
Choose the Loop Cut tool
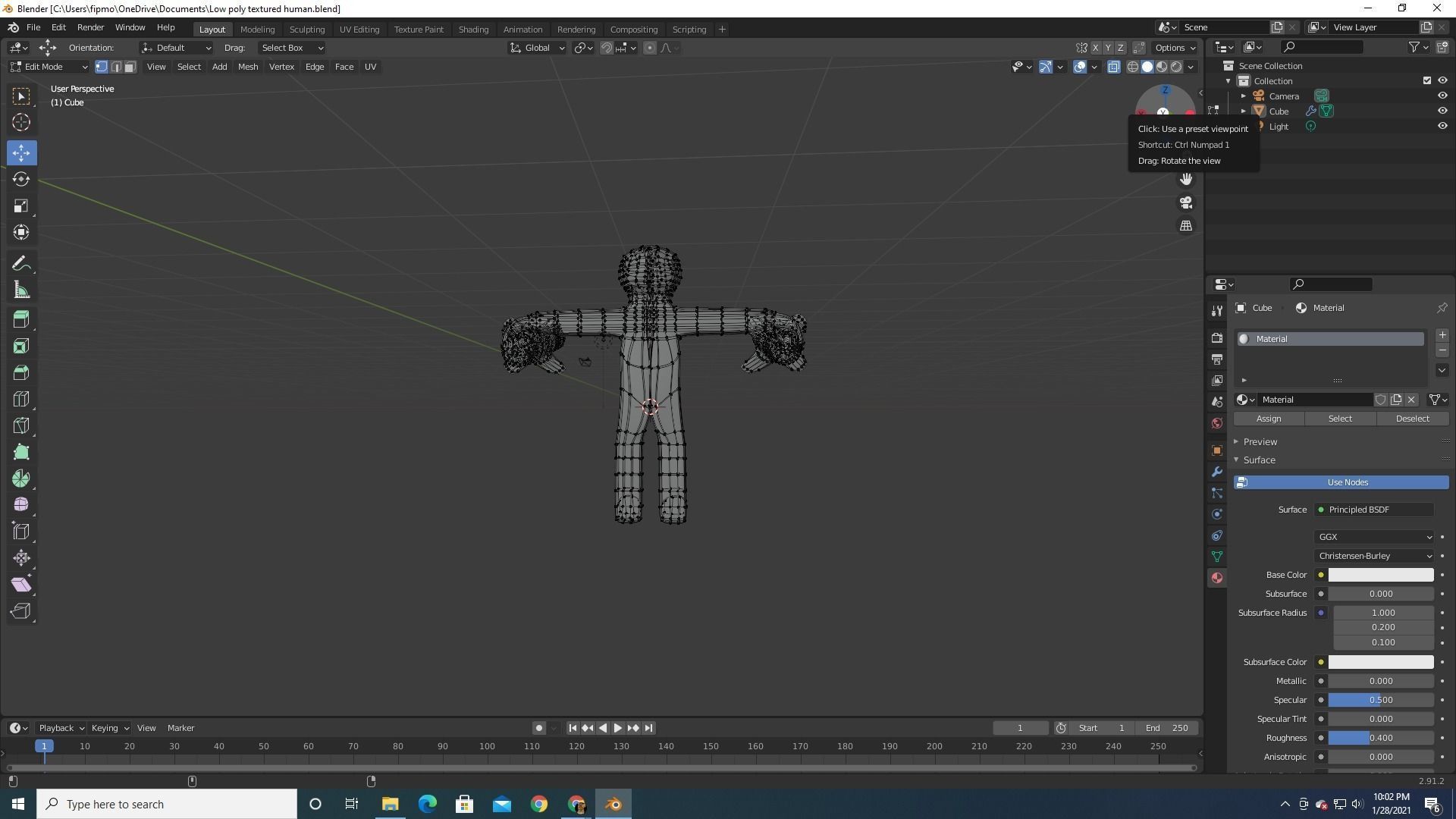21,399
